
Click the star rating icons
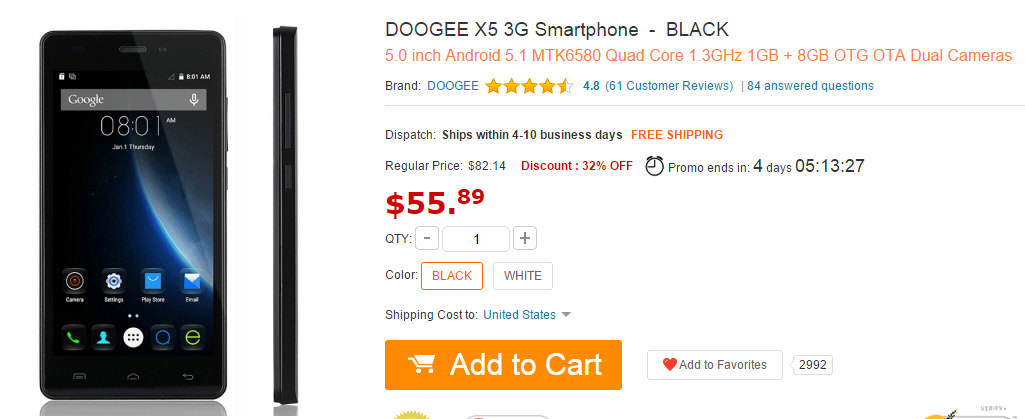529,86
